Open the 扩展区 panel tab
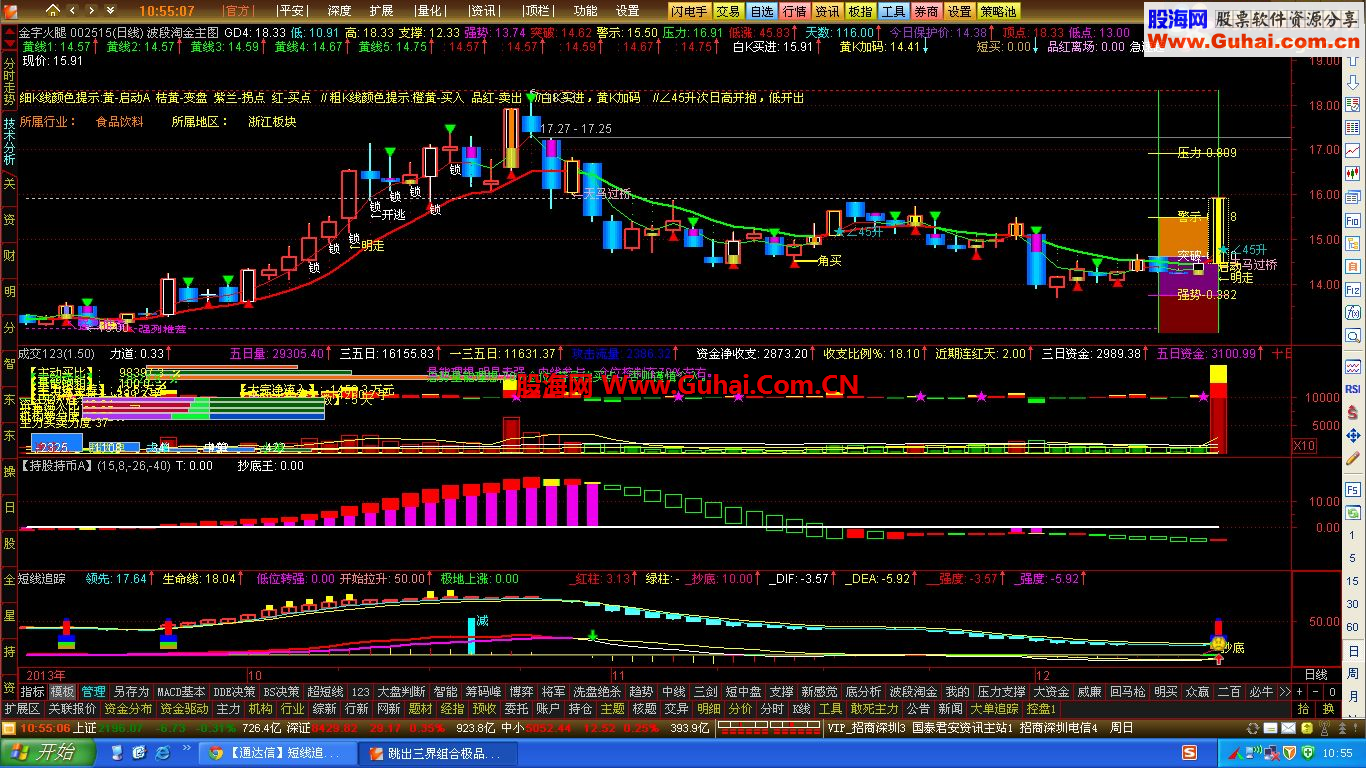The height and width of the screenshot is (768, 1366). coord(22,708)
